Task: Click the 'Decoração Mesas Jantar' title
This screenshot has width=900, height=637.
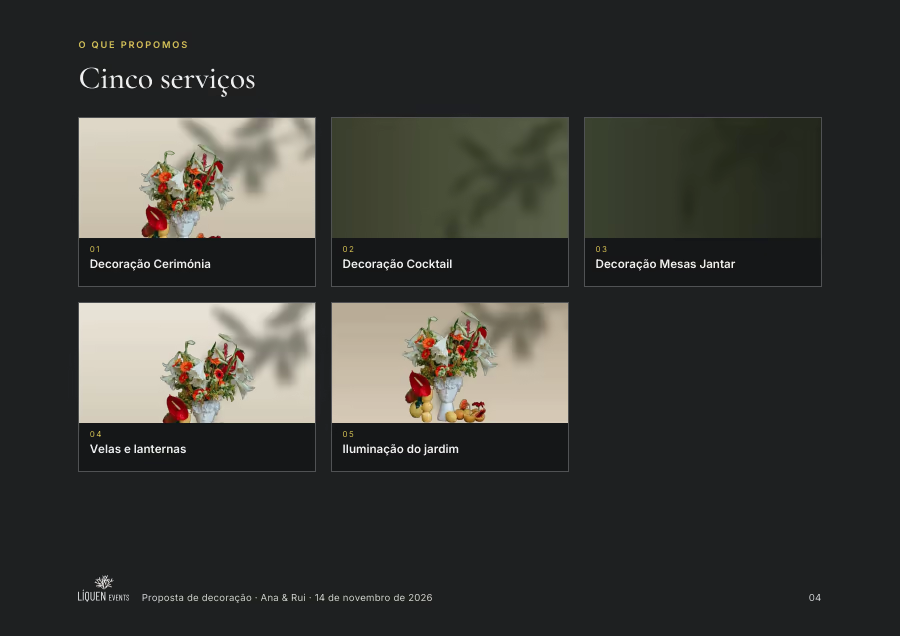Action: (665, 264)
